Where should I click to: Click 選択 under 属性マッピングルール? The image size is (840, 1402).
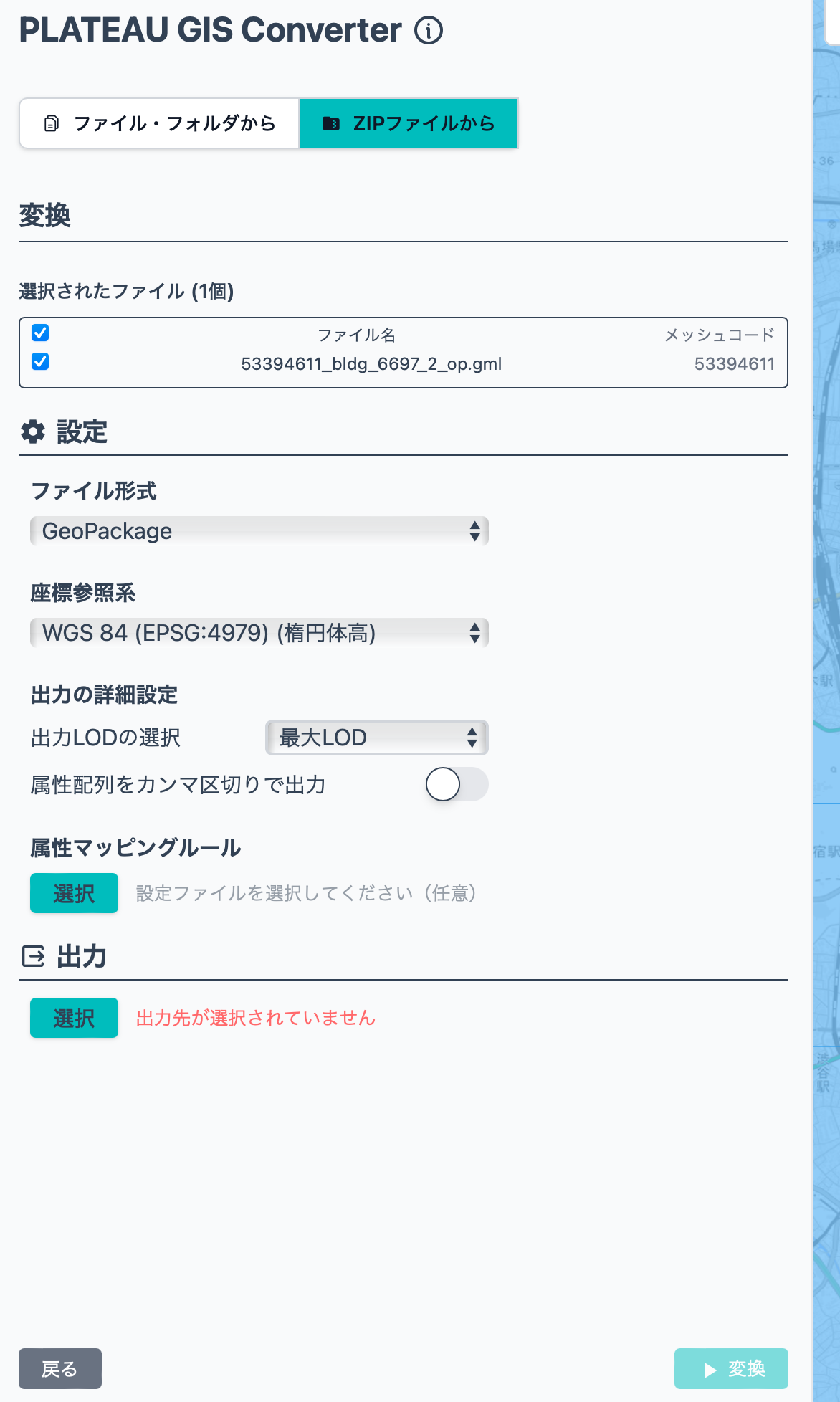point(73,893)
